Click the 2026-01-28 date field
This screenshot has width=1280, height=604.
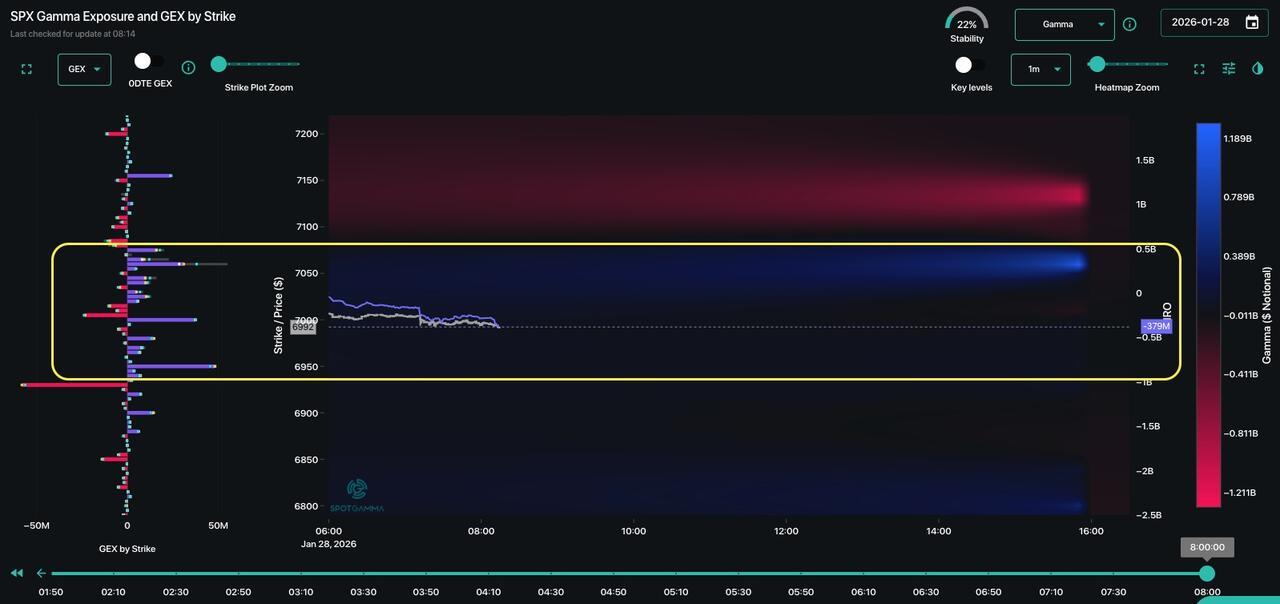pos(1200,23)
